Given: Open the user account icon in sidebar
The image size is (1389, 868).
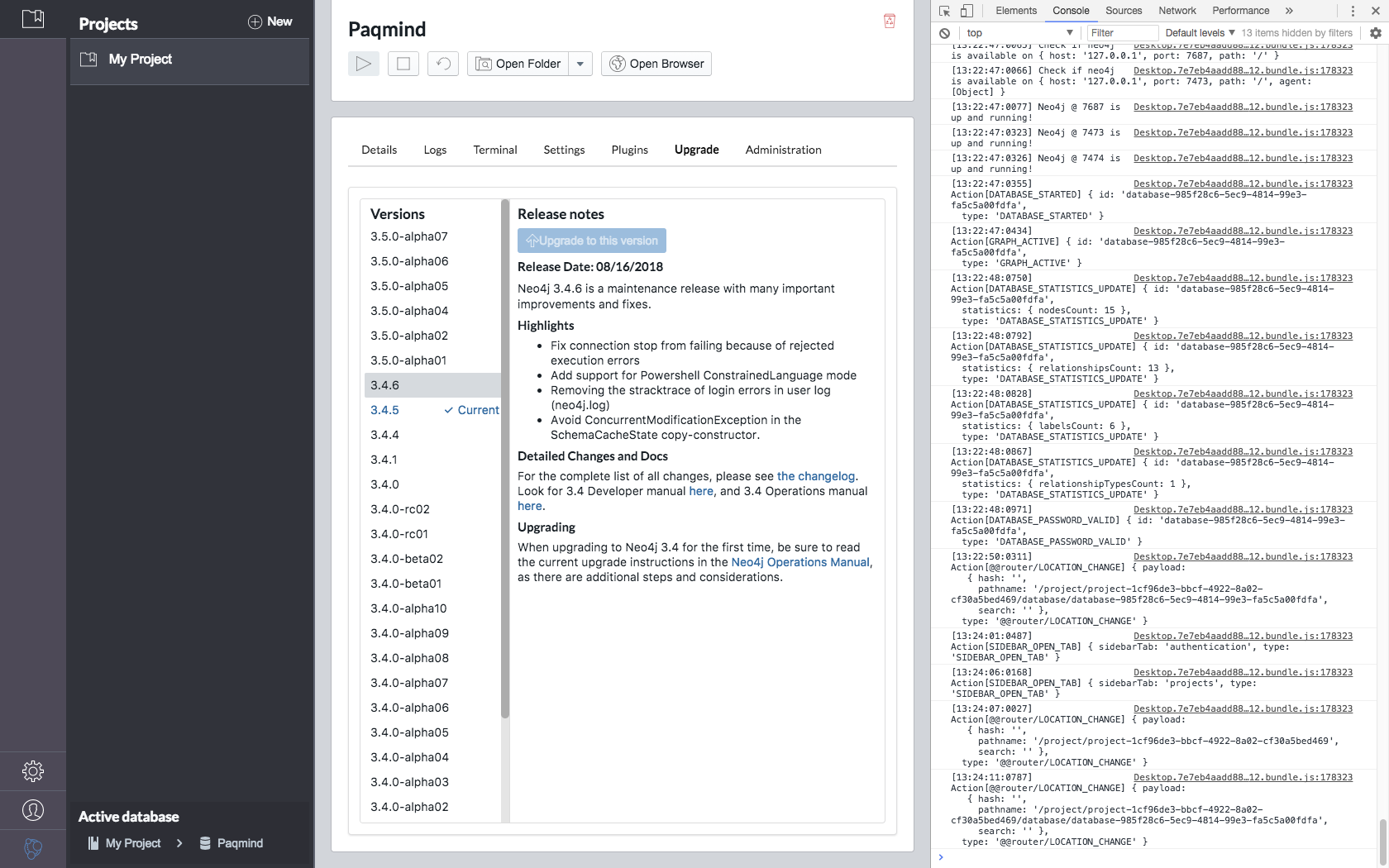Looking at the screenshot, I should click(33, 810).
